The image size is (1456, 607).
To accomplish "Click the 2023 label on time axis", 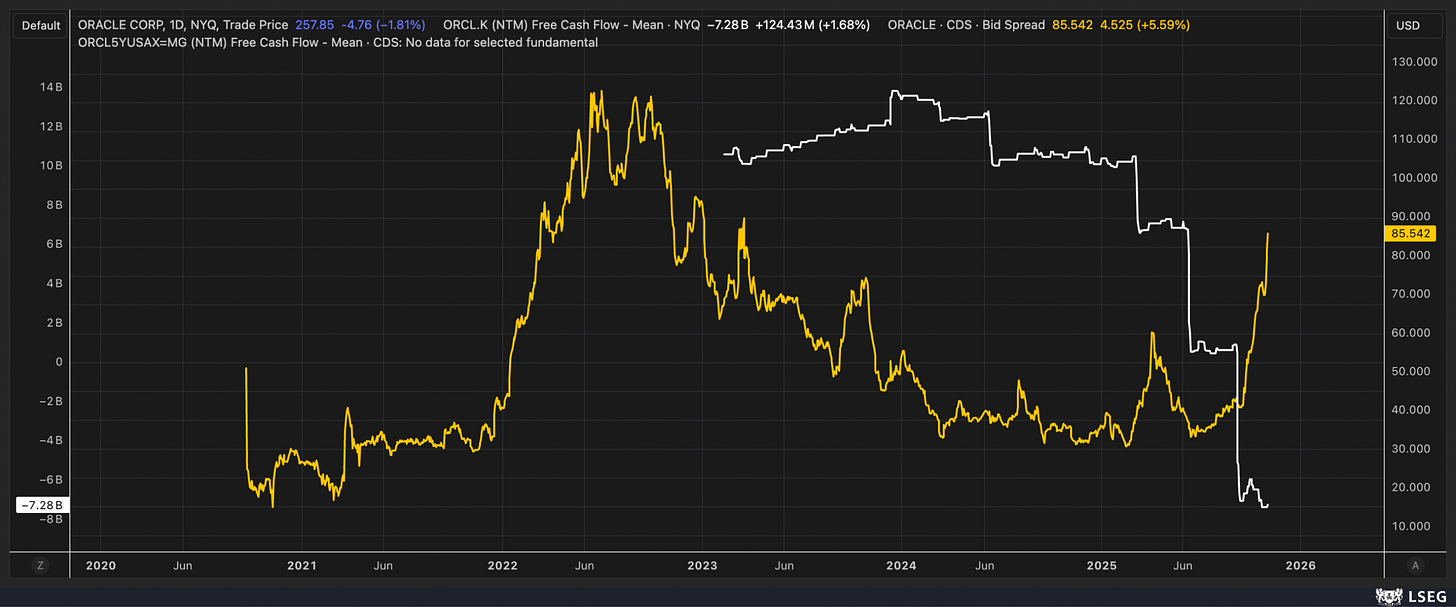I will [x=702, y=565].
